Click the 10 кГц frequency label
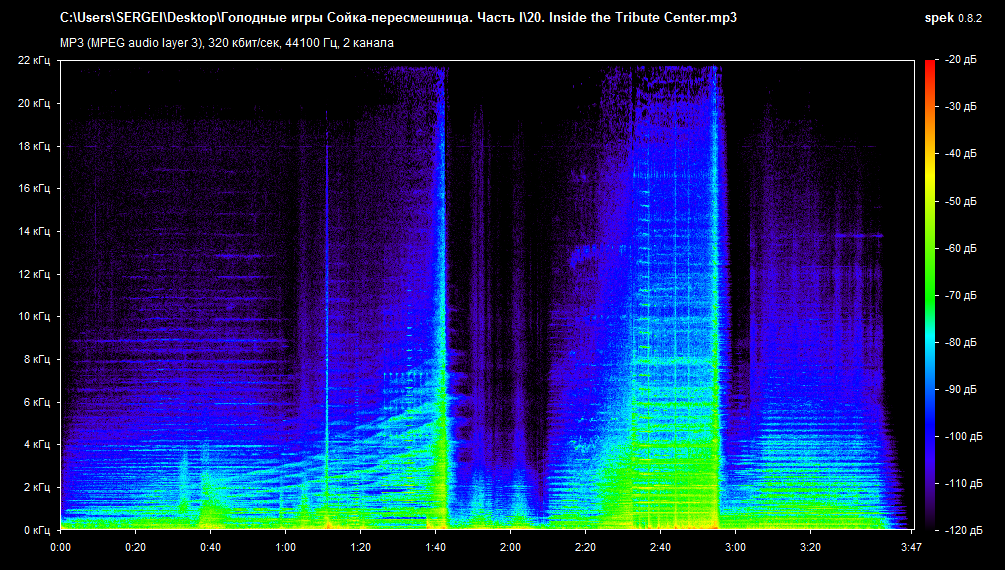This screenshot has width=1005, height=570. click(33, 317)
